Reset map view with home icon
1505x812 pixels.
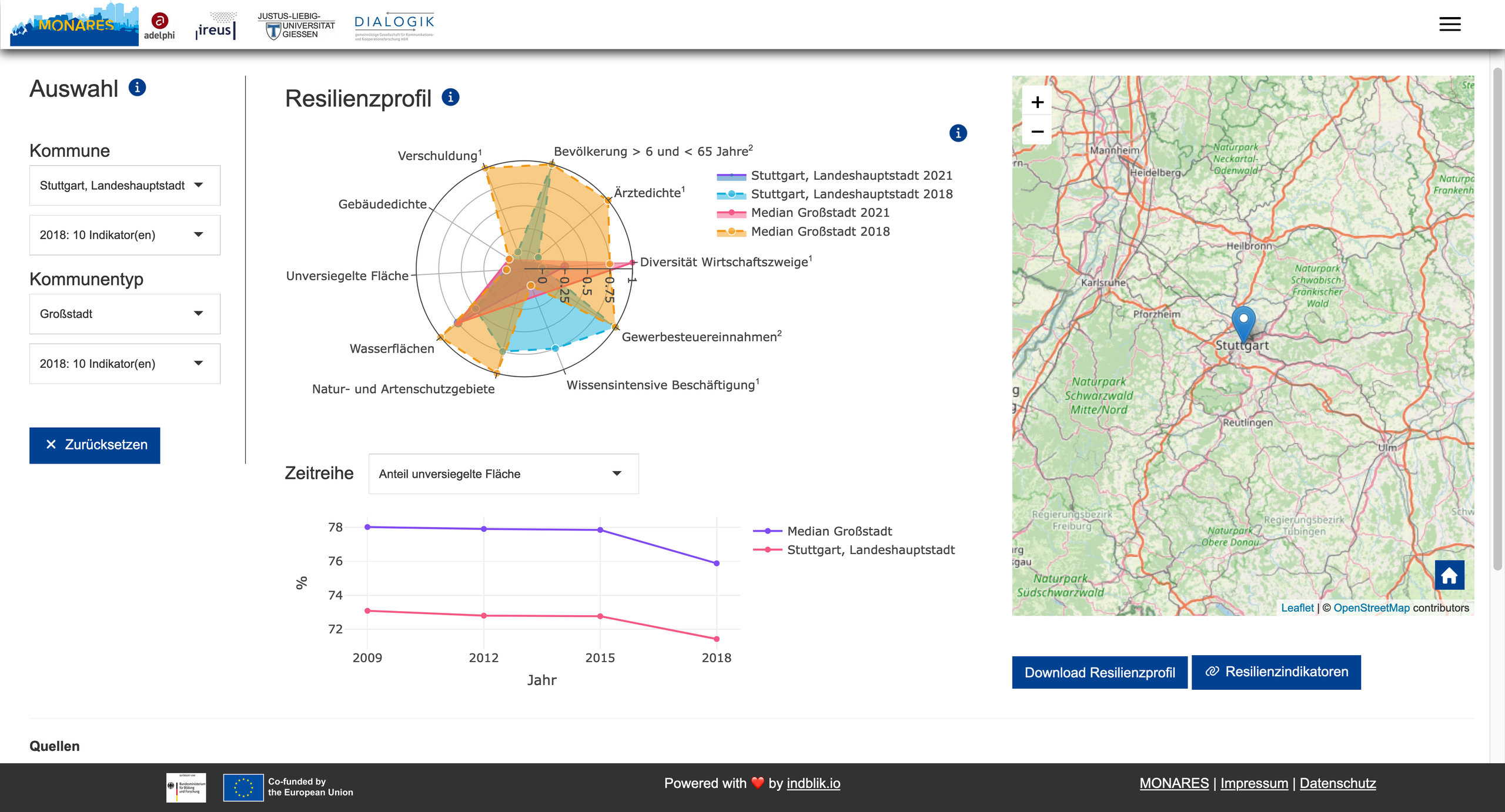click(x=1449, y=575)
